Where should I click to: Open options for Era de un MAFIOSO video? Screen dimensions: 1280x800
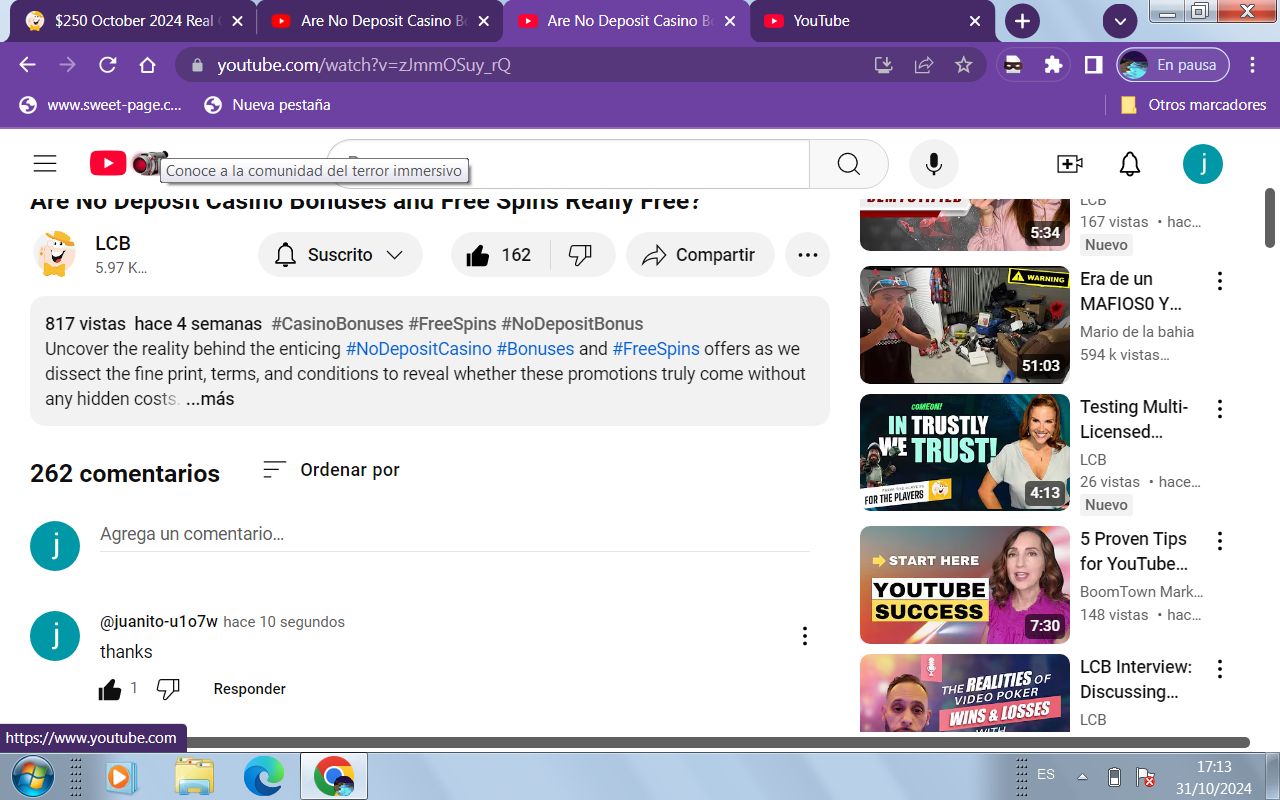(x=1219, y=281)
